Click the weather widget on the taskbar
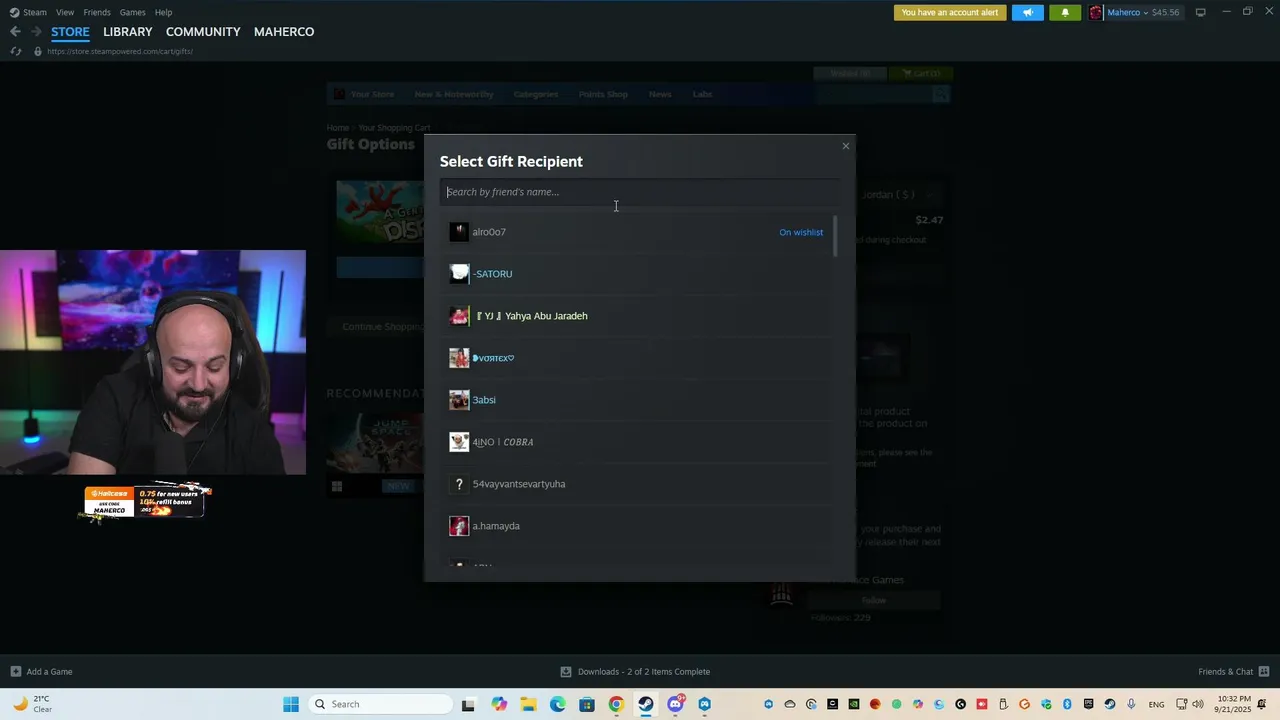1280x720 pixels. click(32, 704)
